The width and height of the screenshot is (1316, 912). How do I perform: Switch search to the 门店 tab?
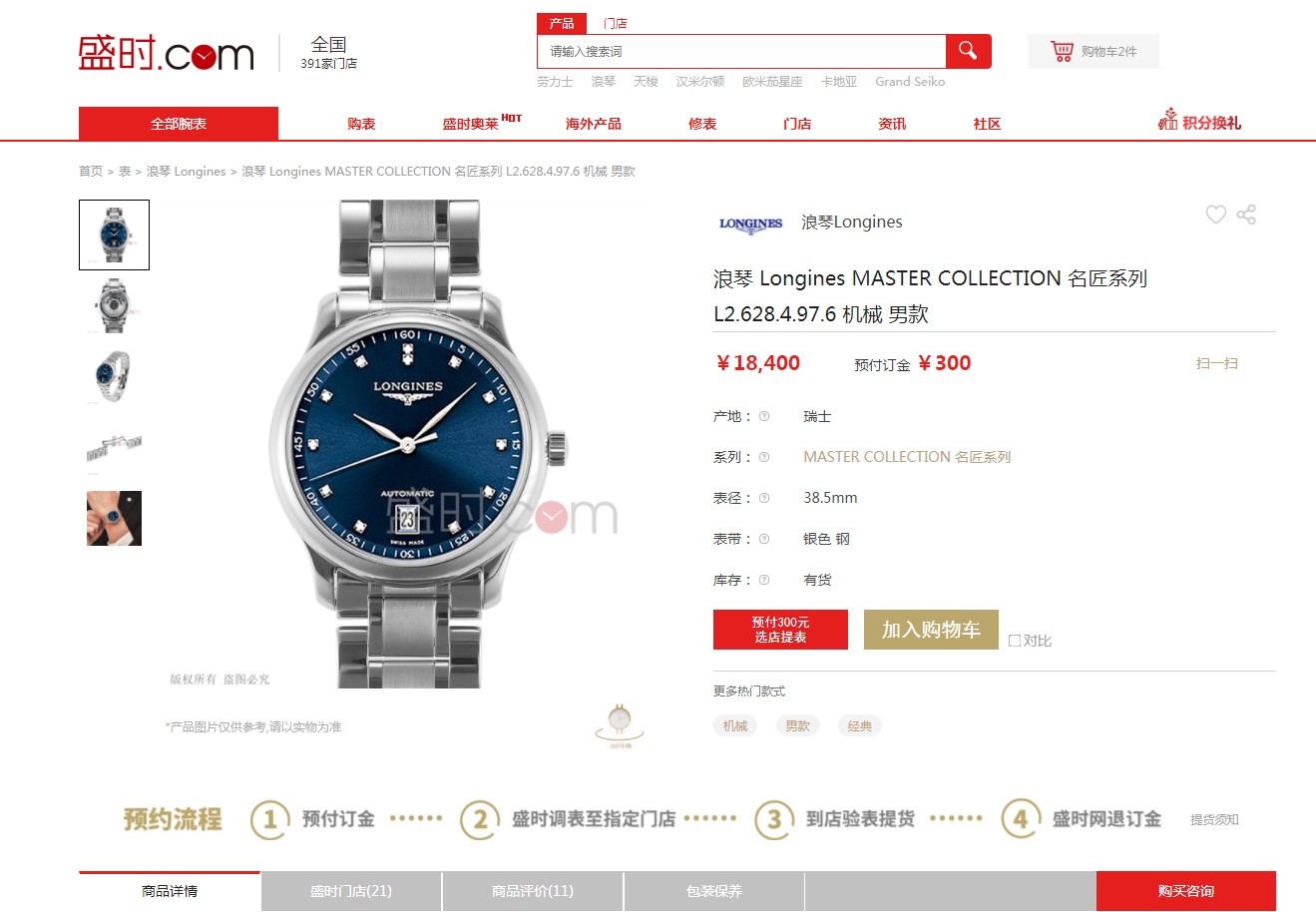point(616,24)
